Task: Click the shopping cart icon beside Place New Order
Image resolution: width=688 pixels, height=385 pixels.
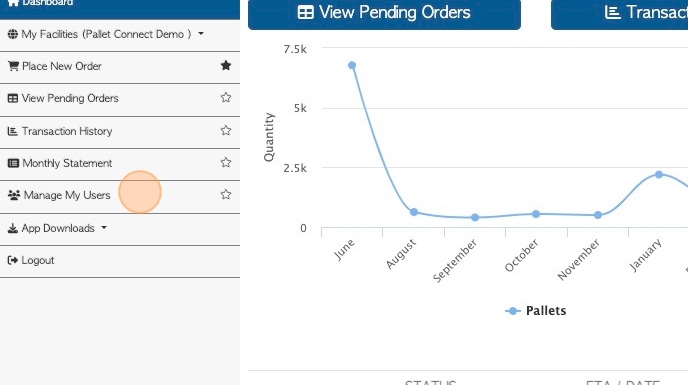Action: pos(13,66)
